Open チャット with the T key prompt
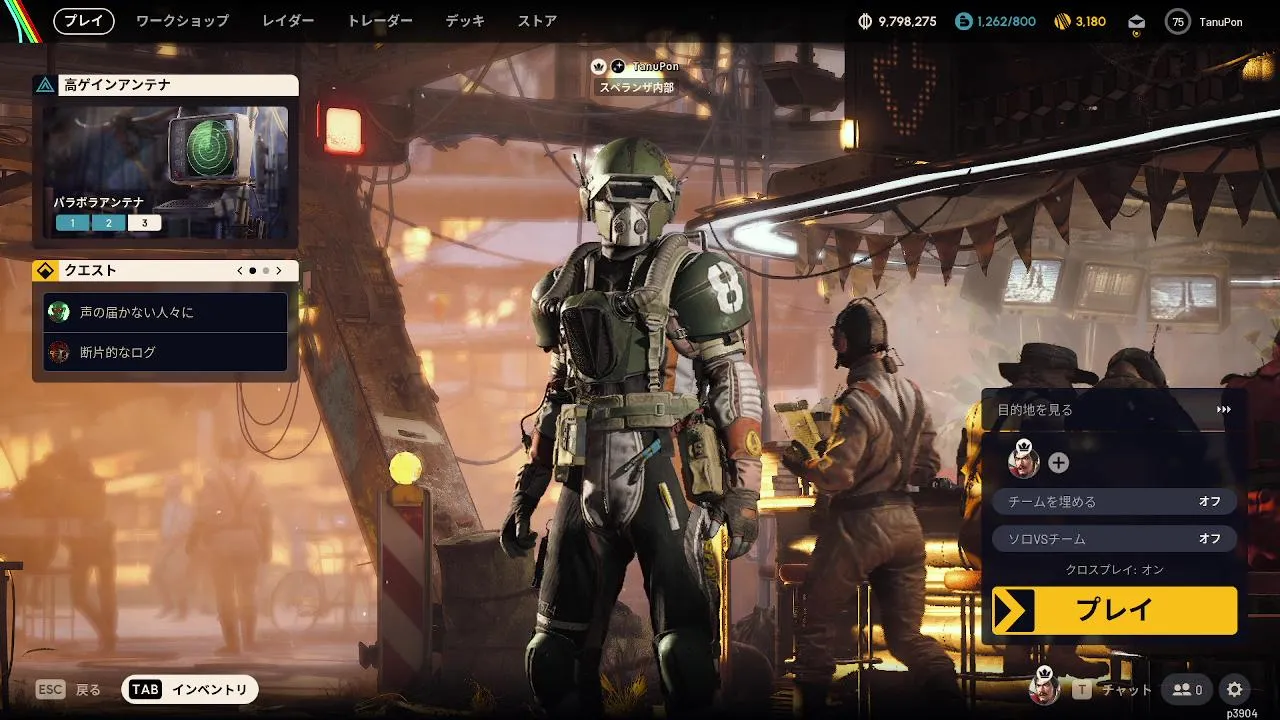Image resolution: width=1280 pixels, height=720 pixels. click(1112, 690)
